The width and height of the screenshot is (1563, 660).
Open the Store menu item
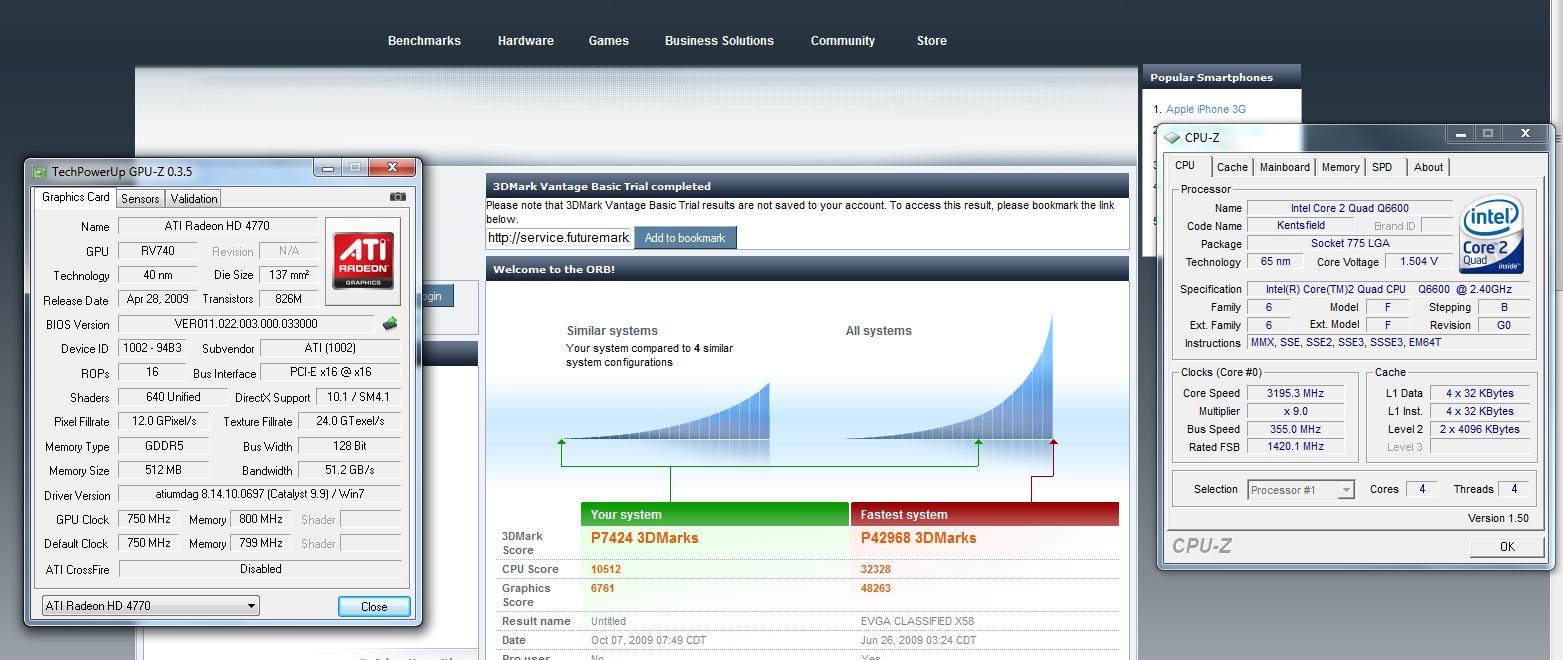click(x=932, y=41)
